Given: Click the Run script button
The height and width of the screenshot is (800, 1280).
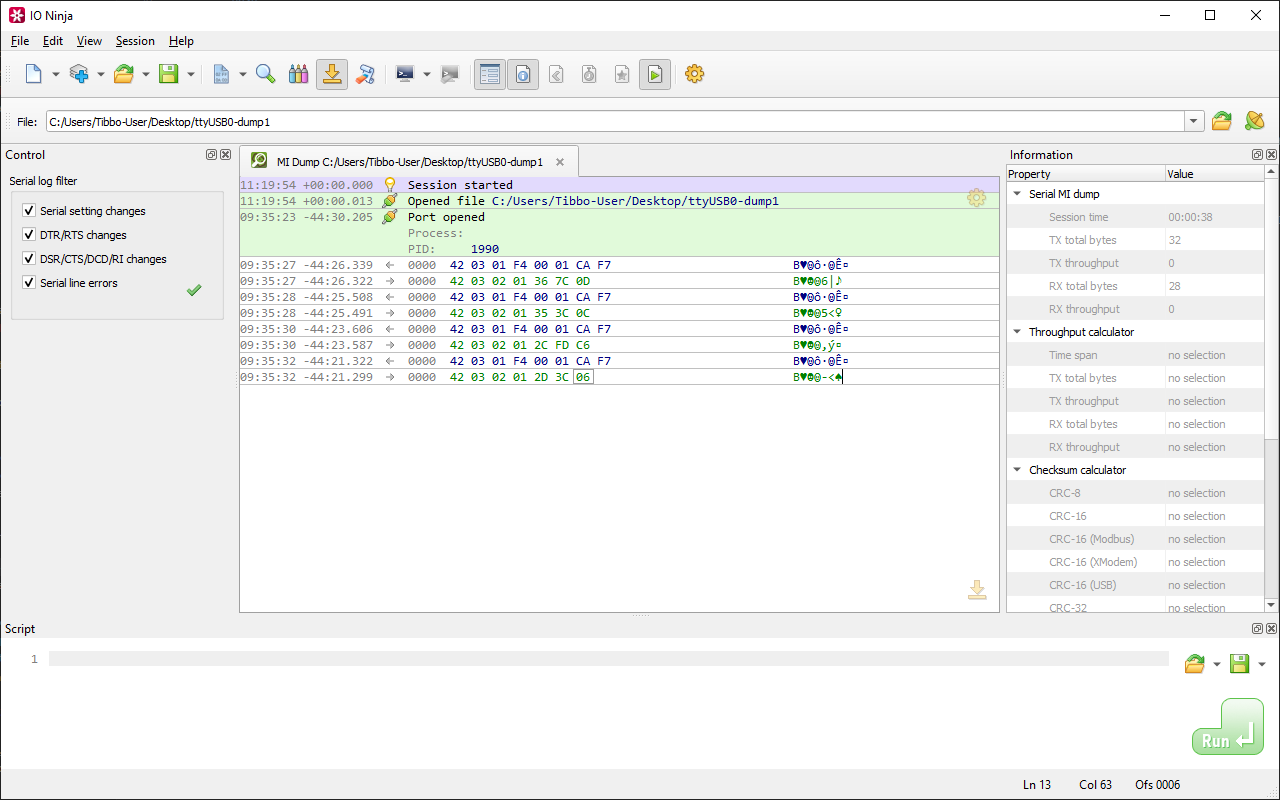Looking at the screenshot, I should (x=1228, y=727).
